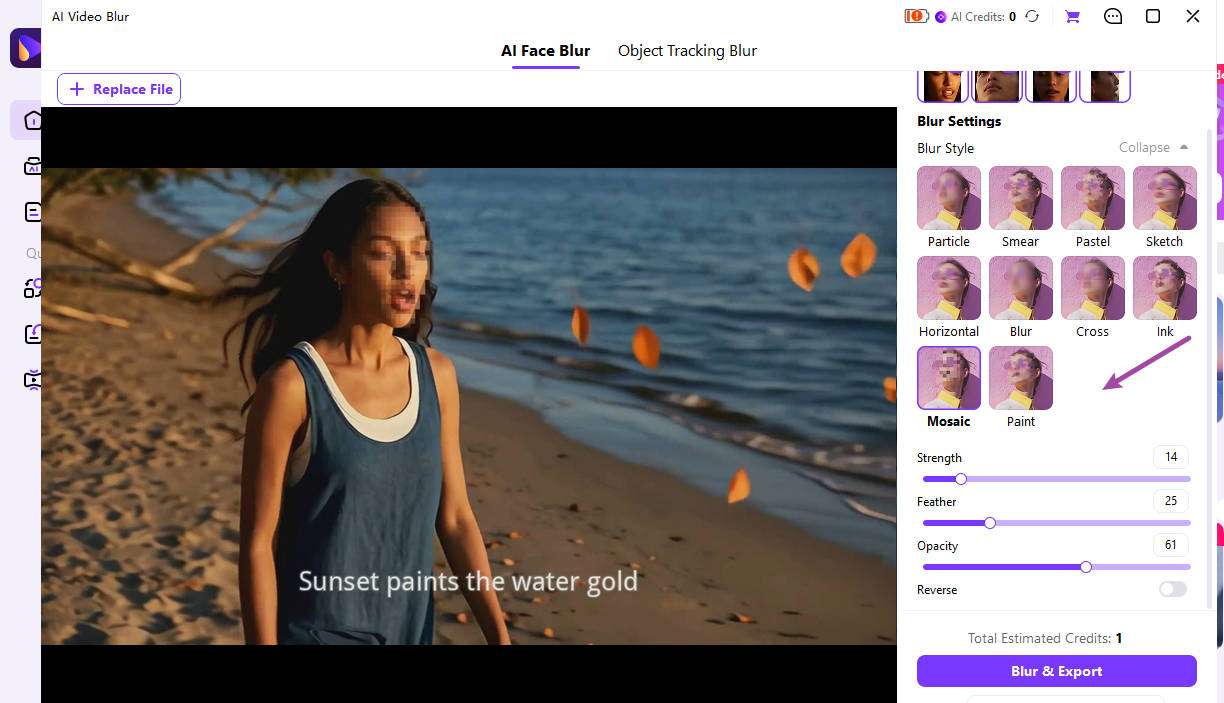Screen dimensions: 1224x703
Task: Open the shopping cart icon
Action: click(1072, 17)
